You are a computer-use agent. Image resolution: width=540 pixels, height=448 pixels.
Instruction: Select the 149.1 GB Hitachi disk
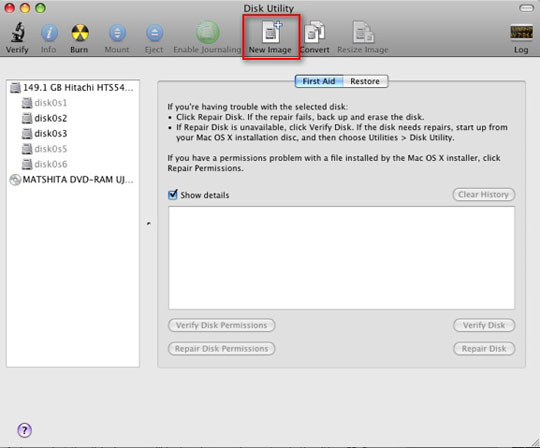point(72,87)
